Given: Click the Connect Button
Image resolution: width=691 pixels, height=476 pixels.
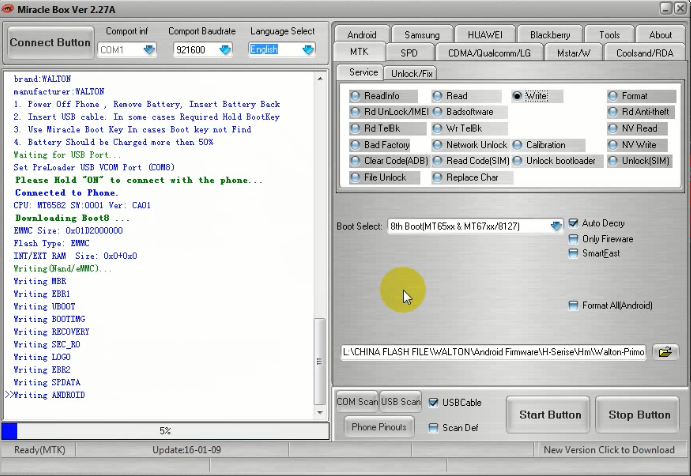Looking at the screenshot, I should click(x=50, y=43).
